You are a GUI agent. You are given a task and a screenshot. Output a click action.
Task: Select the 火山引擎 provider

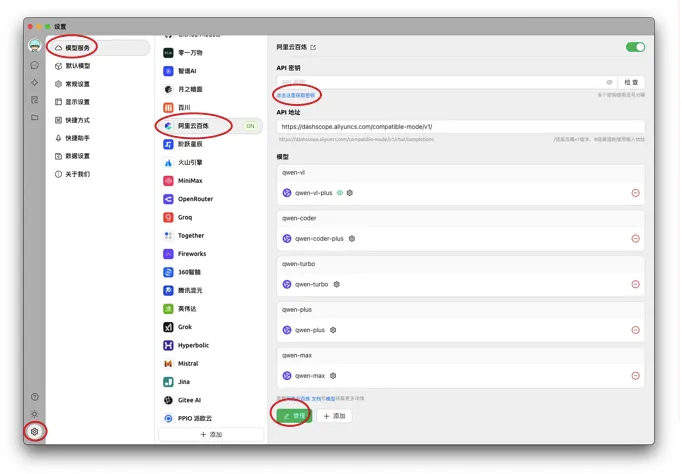tap(211, 162)
